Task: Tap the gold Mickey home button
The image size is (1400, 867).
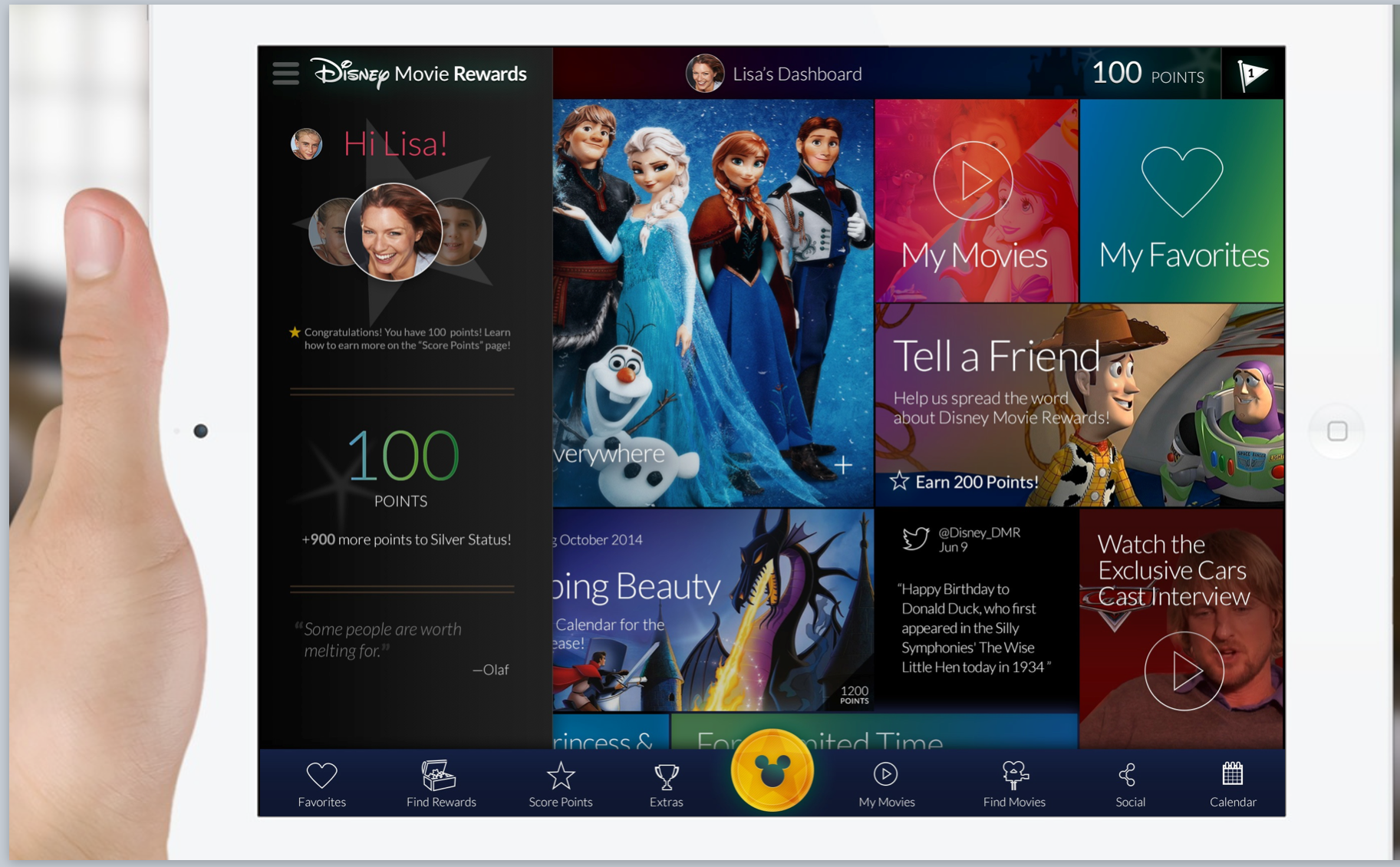Action: point(772,770)
